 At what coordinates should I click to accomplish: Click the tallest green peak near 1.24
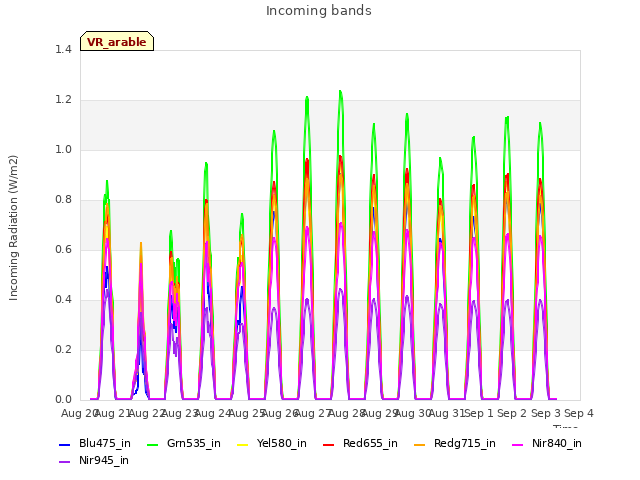(340, 91)
